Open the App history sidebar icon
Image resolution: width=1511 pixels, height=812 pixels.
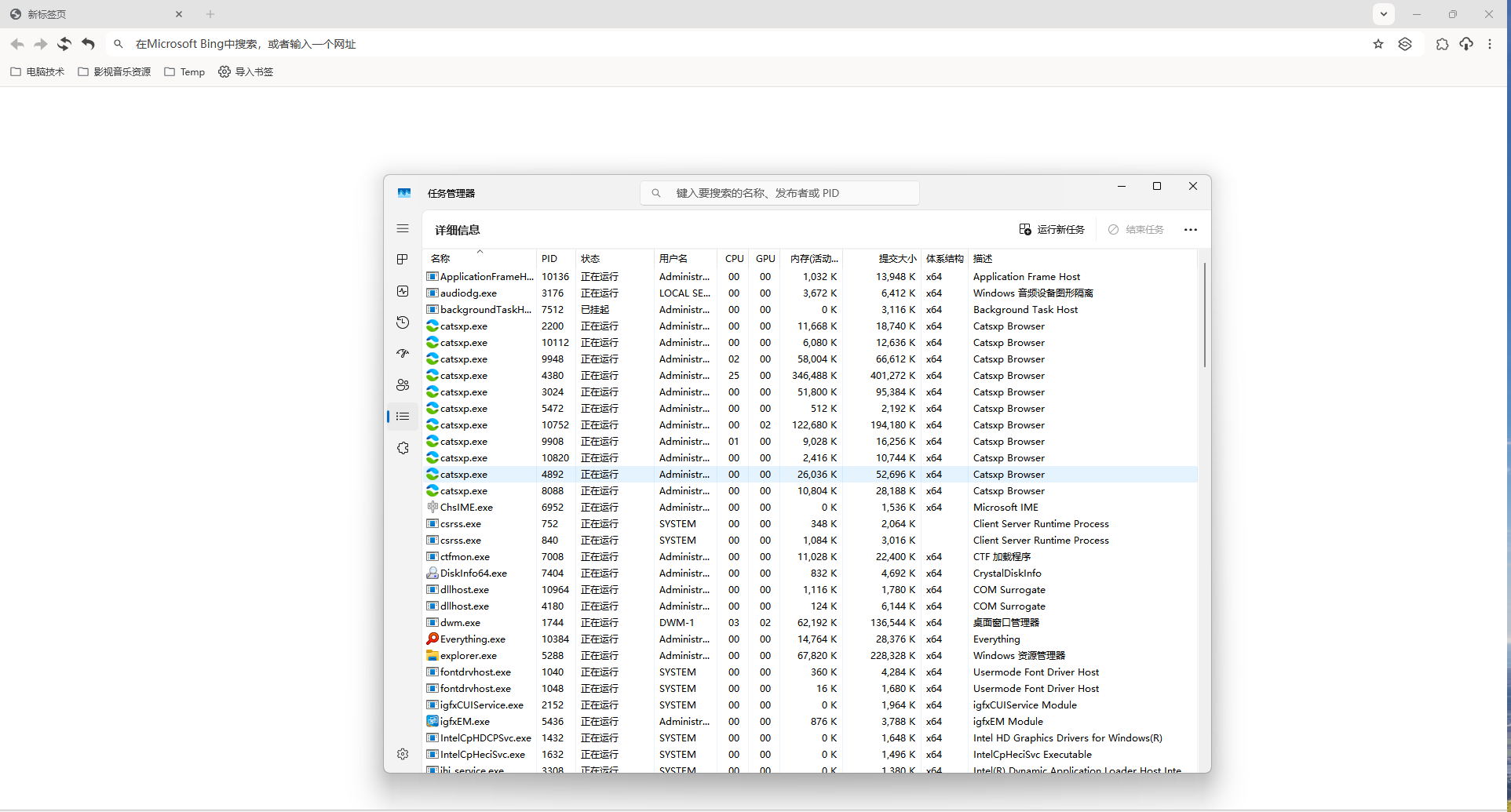(403, 322)
